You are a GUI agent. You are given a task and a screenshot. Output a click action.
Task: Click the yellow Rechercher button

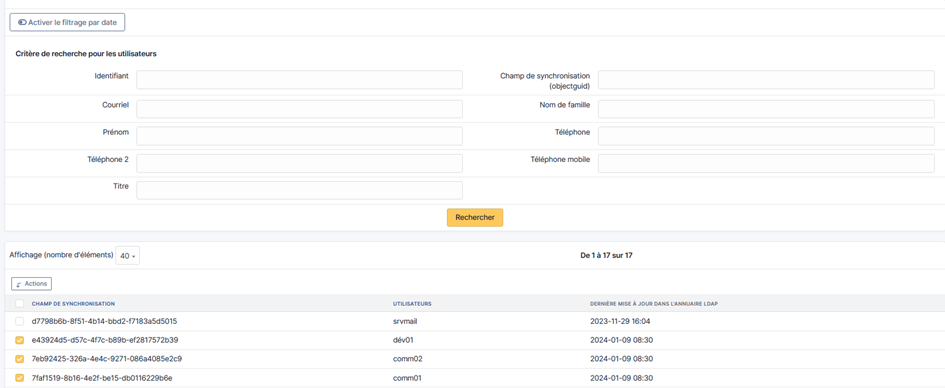[475, 217]
